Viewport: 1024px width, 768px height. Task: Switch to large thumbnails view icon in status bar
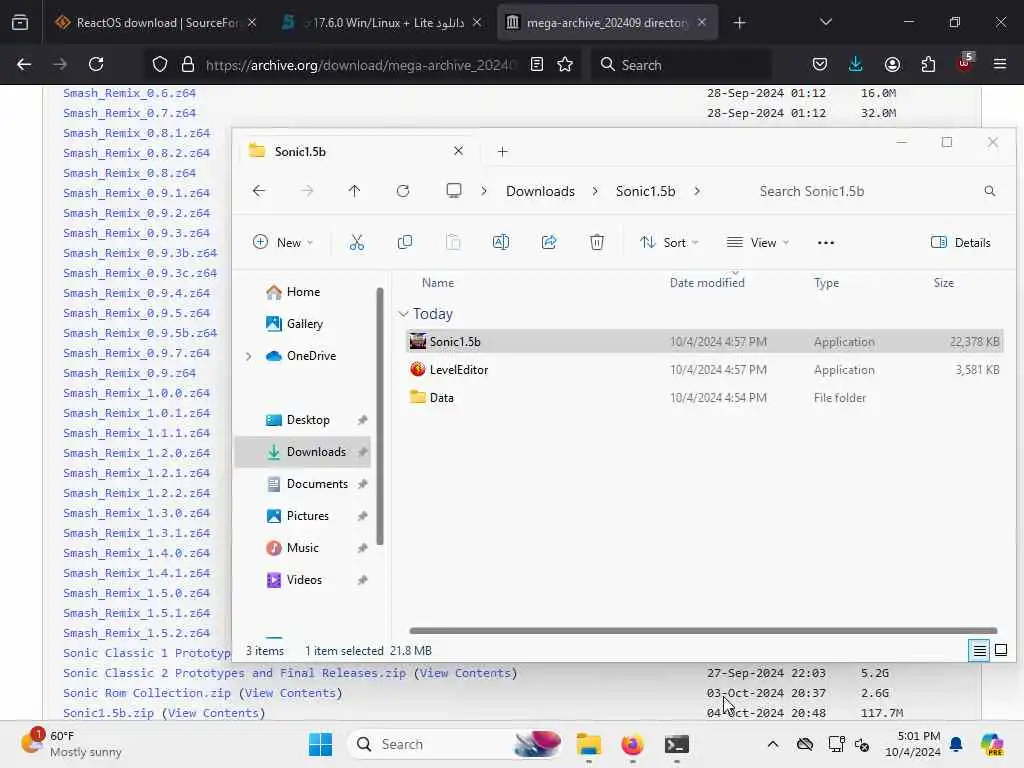tap(1000, 650)
